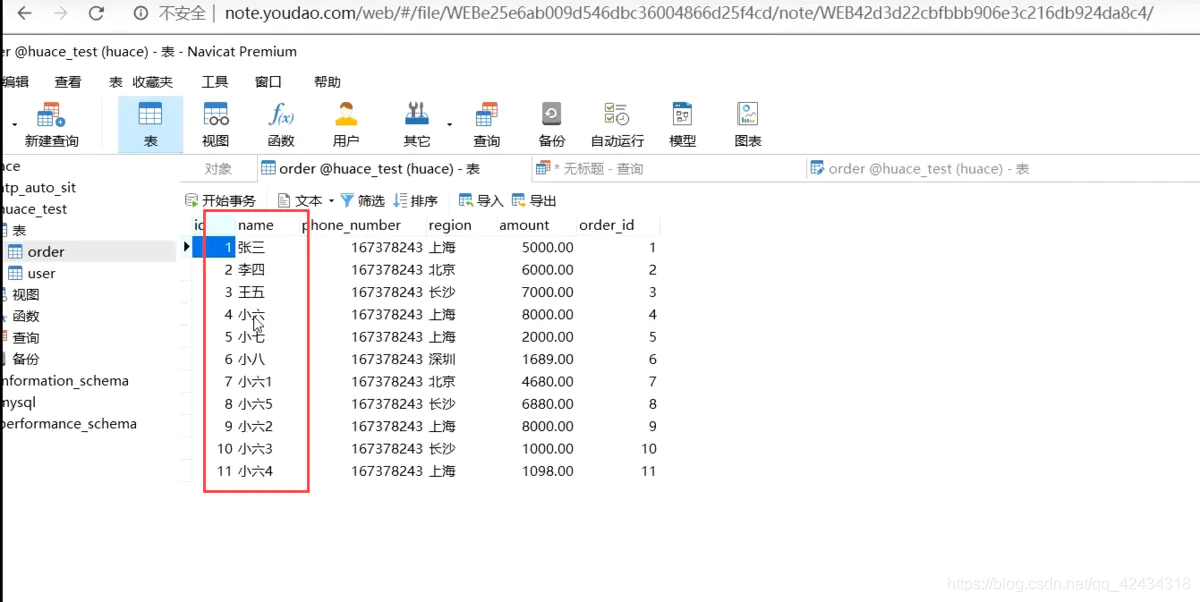Screen dimensions: 1200x602
Task: Select the order table in sidebar
Action: click(46, 252)
